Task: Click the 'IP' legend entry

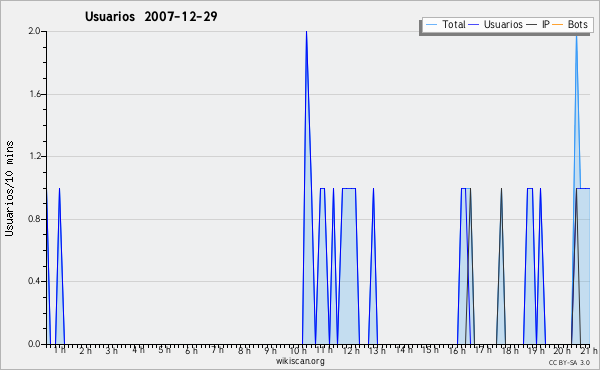Action: [538, 24]
